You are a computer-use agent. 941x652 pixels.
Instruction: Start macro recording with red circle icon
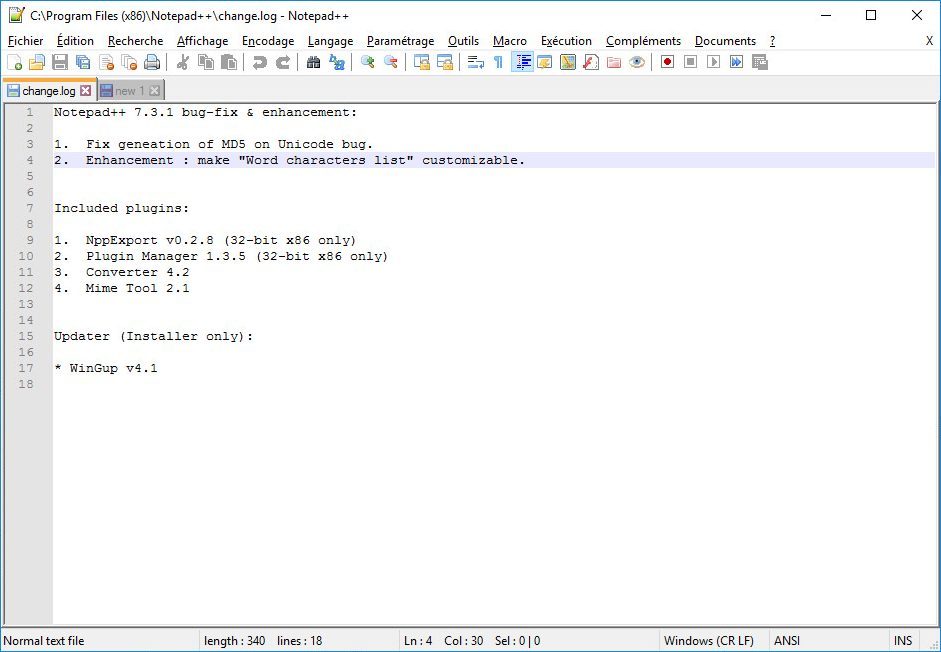tap(667, 62)
